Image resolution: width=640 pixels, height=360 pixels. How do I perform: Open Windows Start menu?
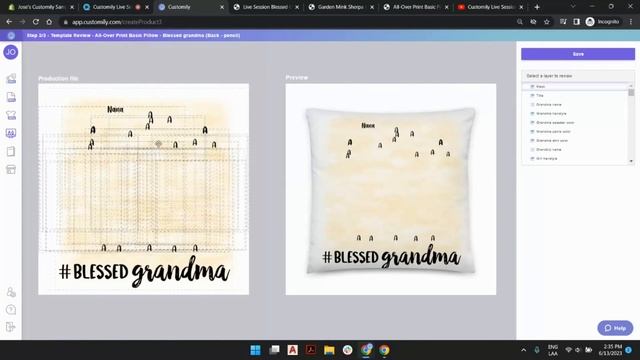(x=256, y=350)
